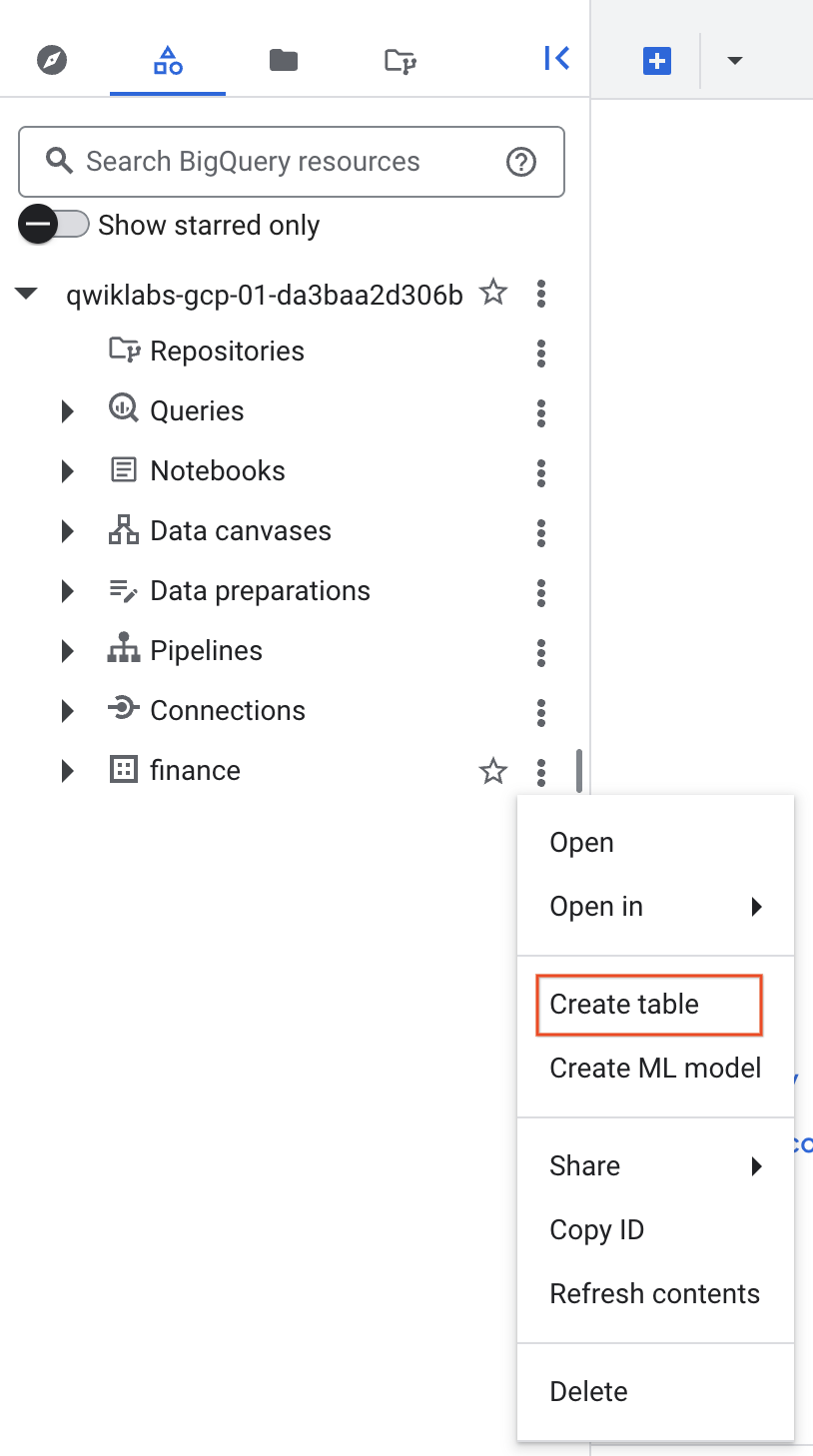Star the qwiklabs project
Viewport: 813px width, 1456px height.
click(x=492, y=293)
